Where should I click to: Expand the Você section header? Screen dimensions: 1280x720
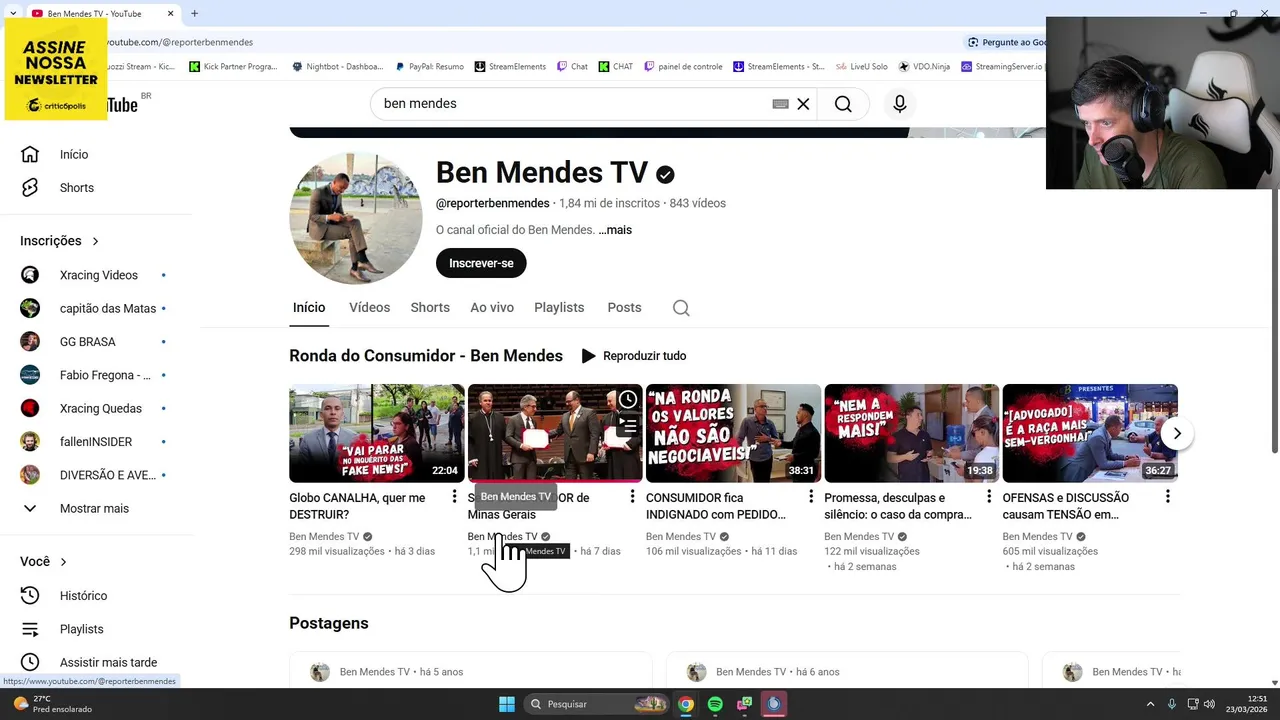[43, 562]
